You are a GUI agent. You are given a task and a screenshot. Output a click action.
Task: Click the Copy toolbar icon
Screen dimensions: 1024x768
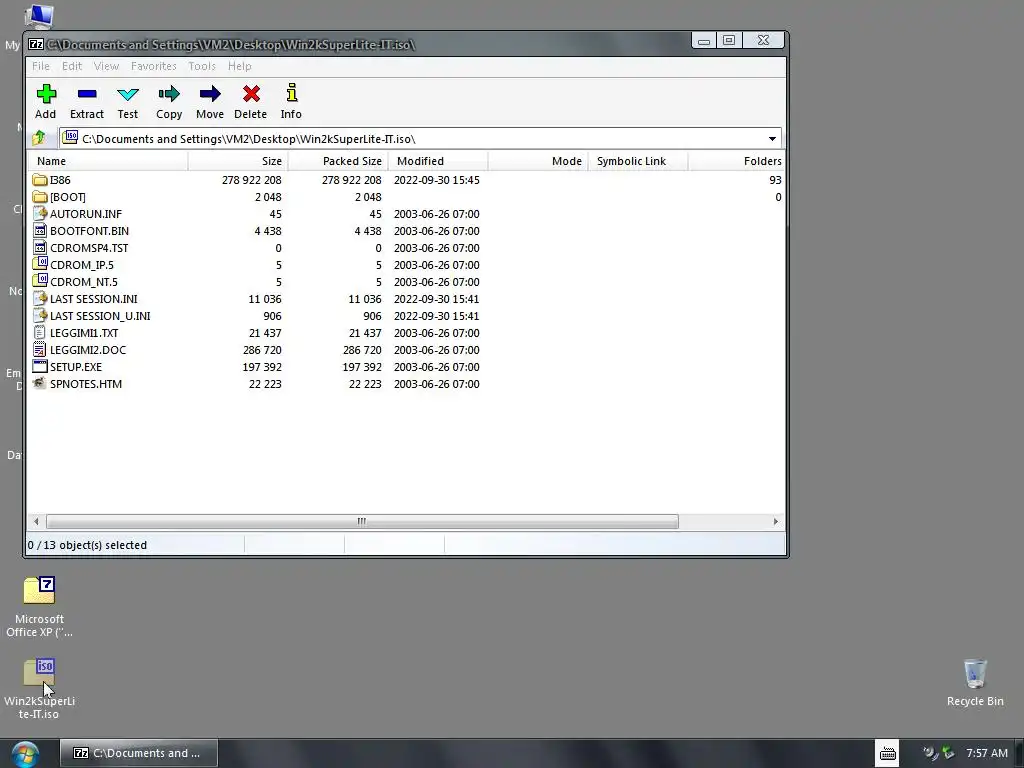168,94
